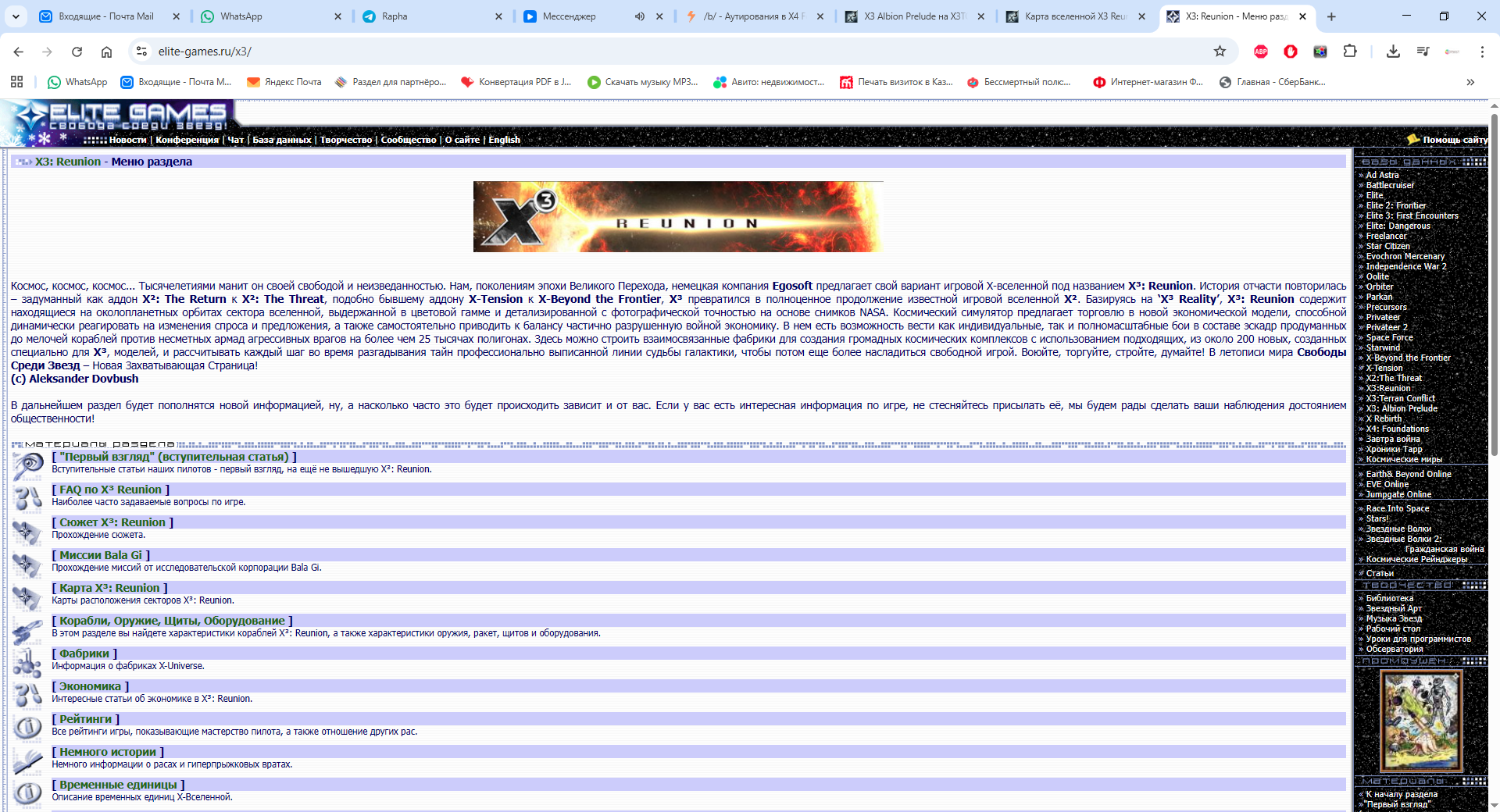
Task: Click the address bar URL field
Action: point(680,52)
